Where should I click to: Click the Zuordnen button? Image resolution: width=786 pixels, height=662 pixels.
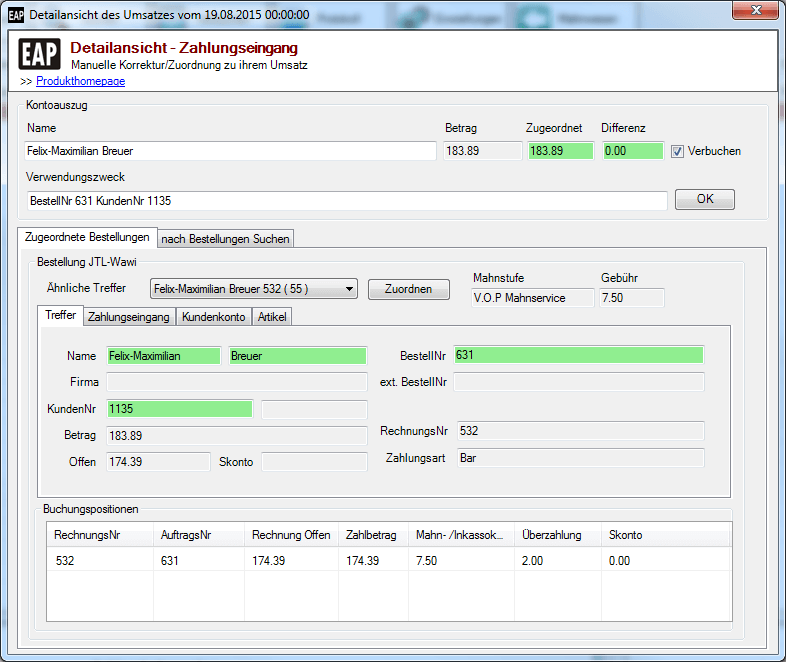408,289
